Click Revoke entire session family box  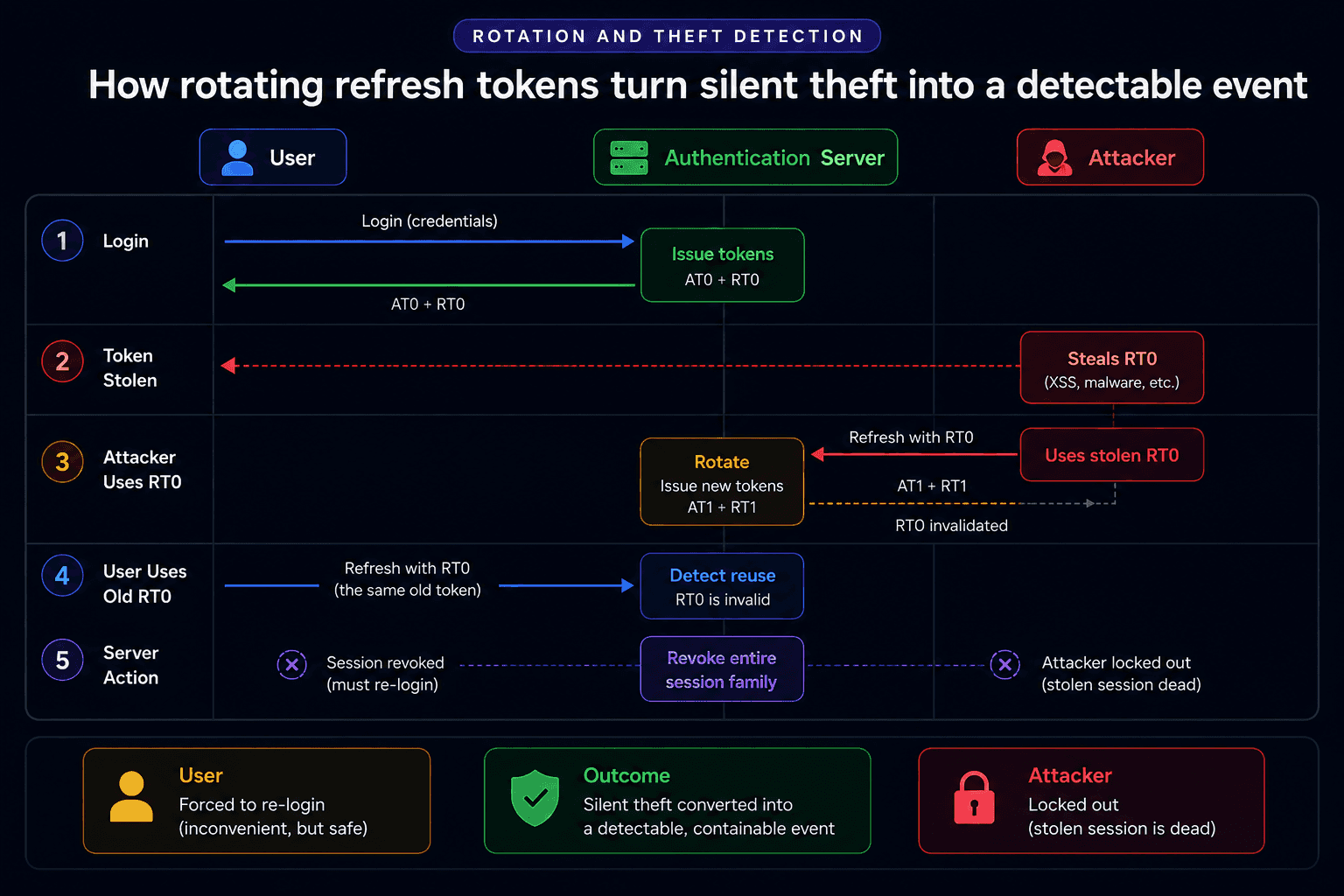[722, 669]
